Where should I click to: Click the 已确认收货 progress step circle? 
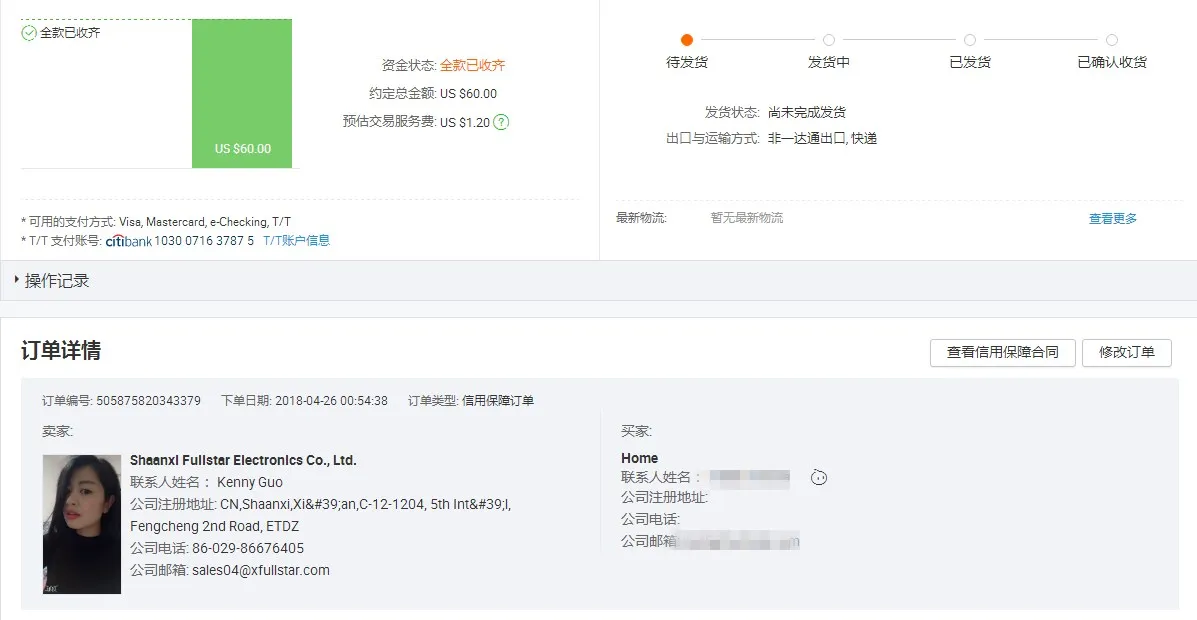[1112, 40]
